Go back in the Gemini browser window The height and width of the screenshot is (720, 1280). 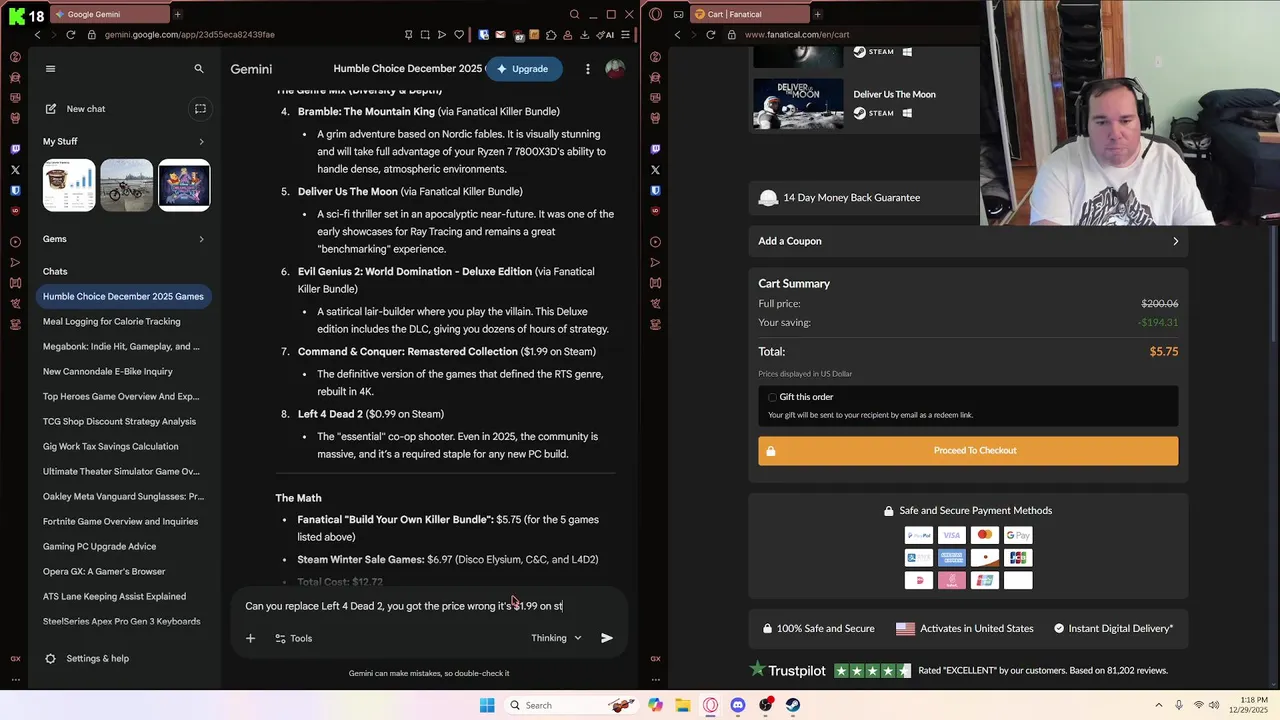coord(37,35)
